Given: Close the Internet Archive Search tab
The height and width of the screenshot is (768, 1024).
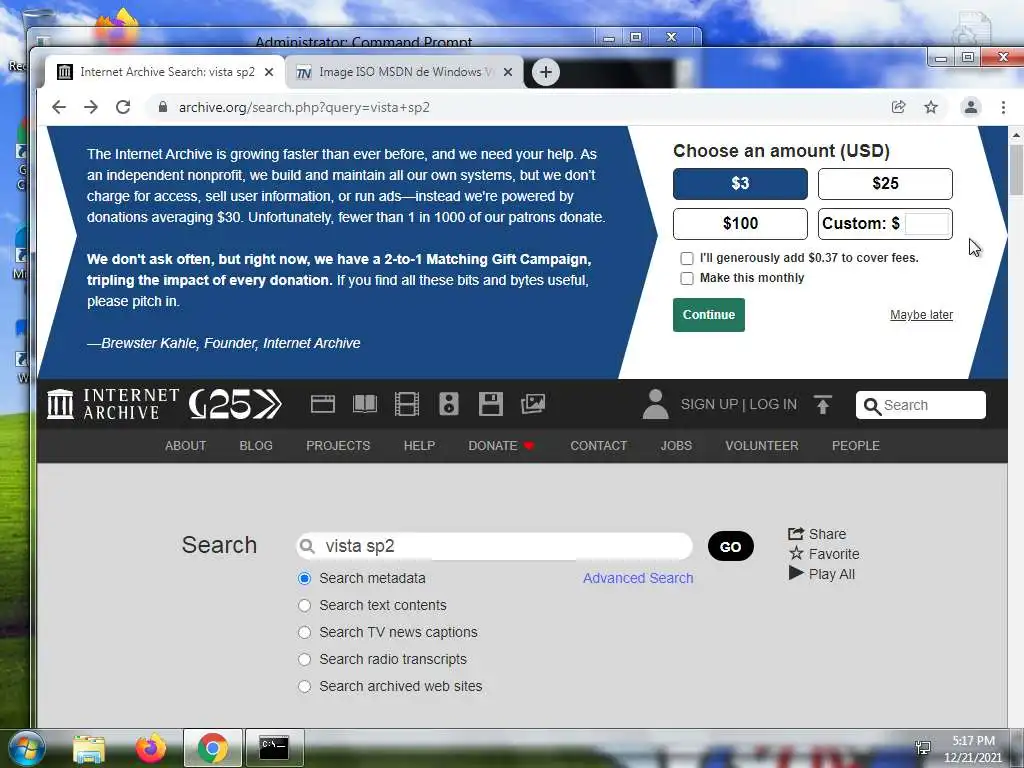Looking at the screenshot, I should [x=268, y=72].
